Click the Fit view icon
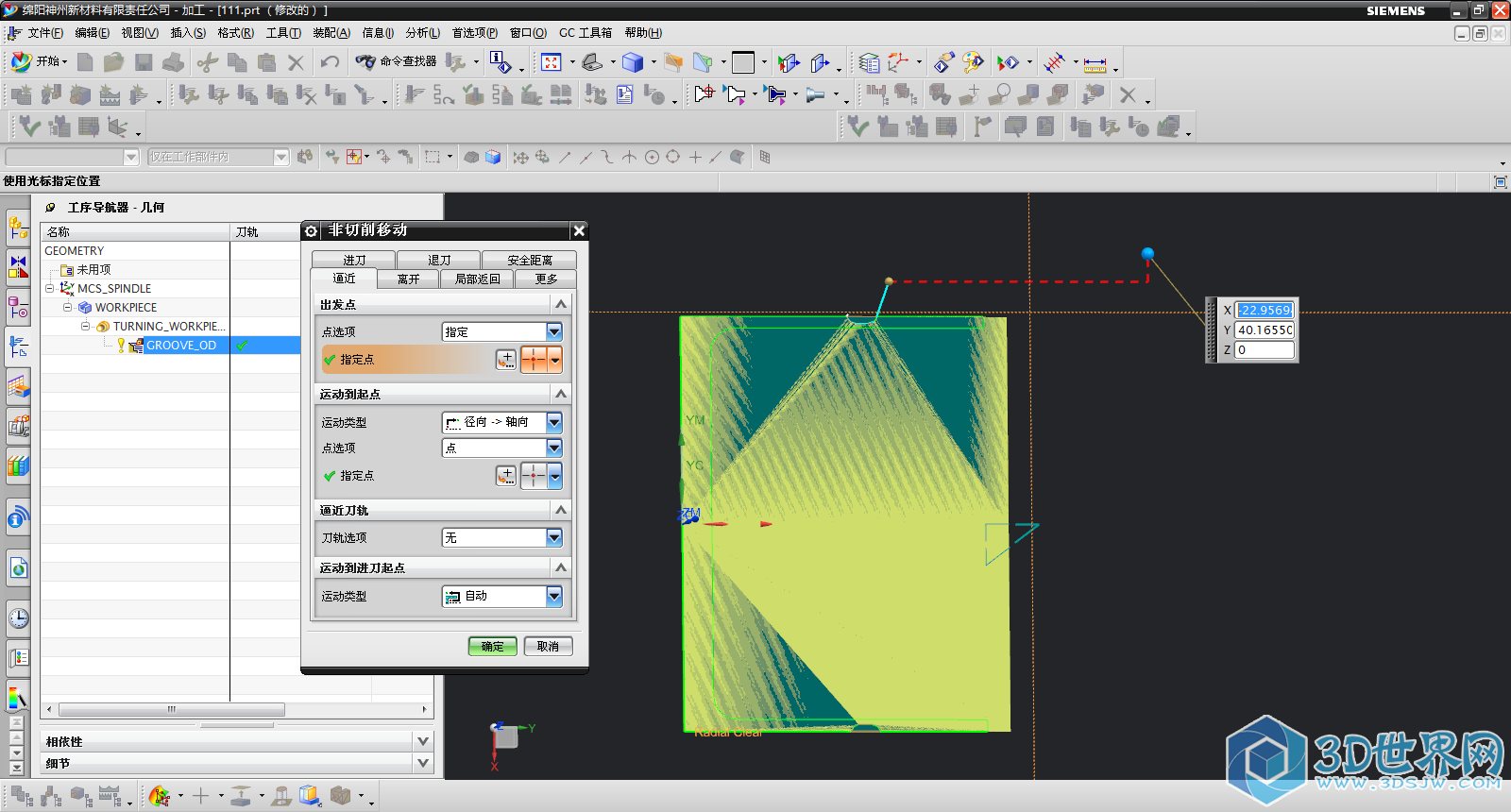The width and height of the screenshot is (1511, 812). [x=552, y=62]
